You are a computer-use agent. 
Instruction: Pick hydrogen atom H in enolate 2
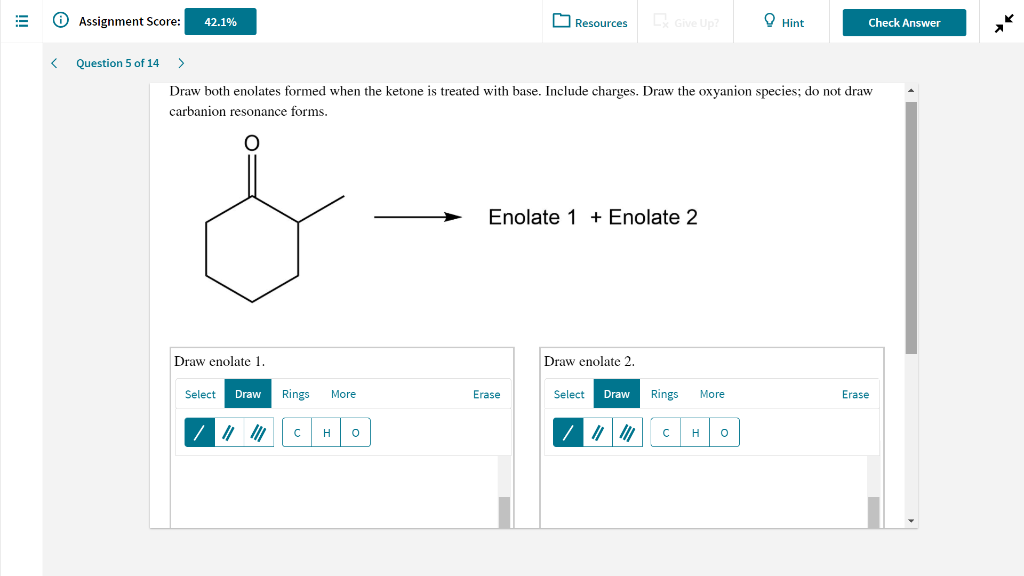pyautogui.click(x=696, y=432)
